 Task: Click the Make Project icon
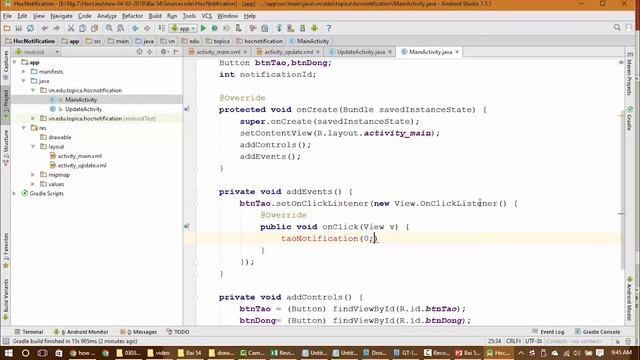coord(162,28)
